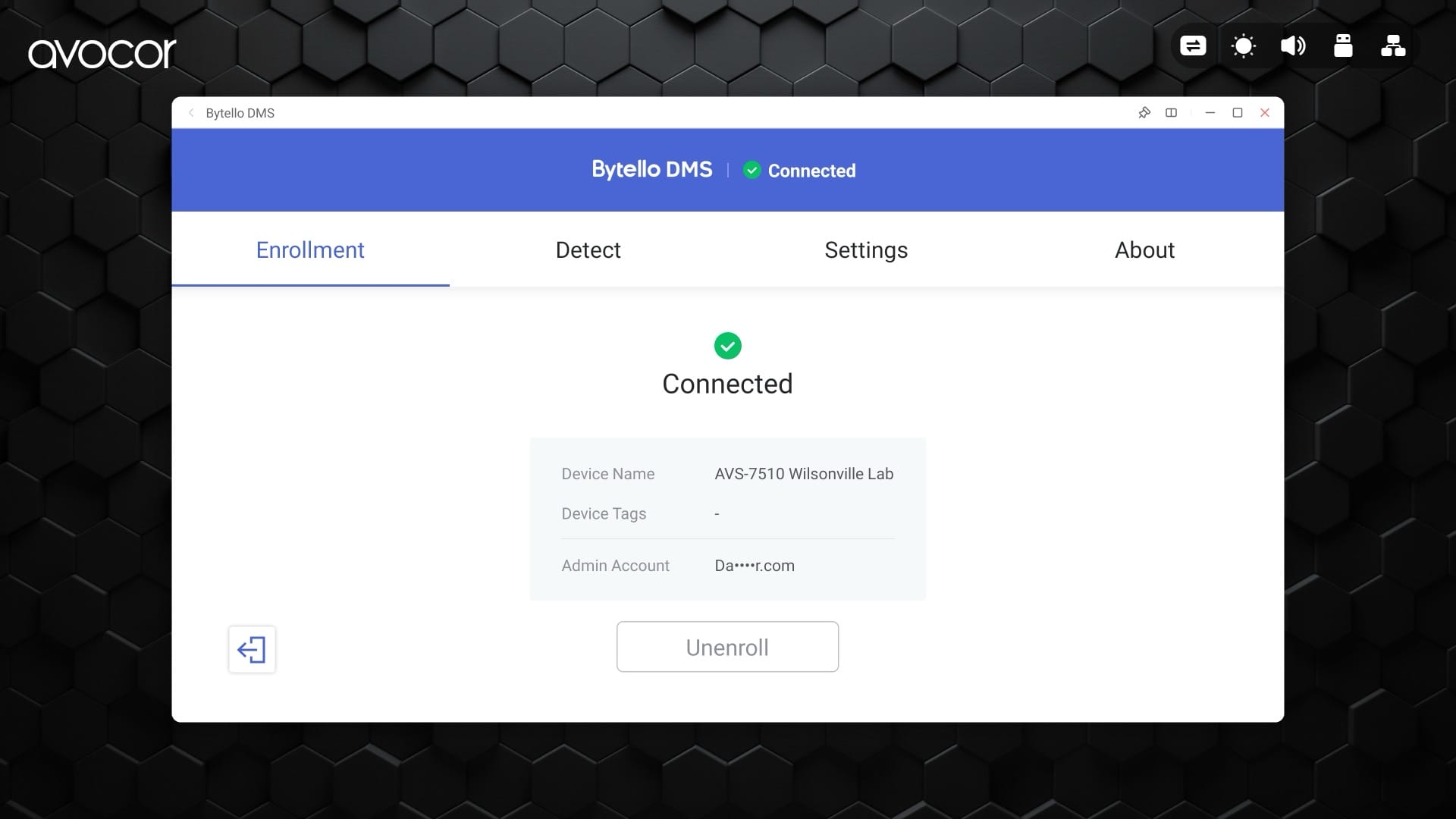Click the large Connected heading
Image resolution: width=1456 pixels, height=819 pixels.
click(x=727, y=384)
